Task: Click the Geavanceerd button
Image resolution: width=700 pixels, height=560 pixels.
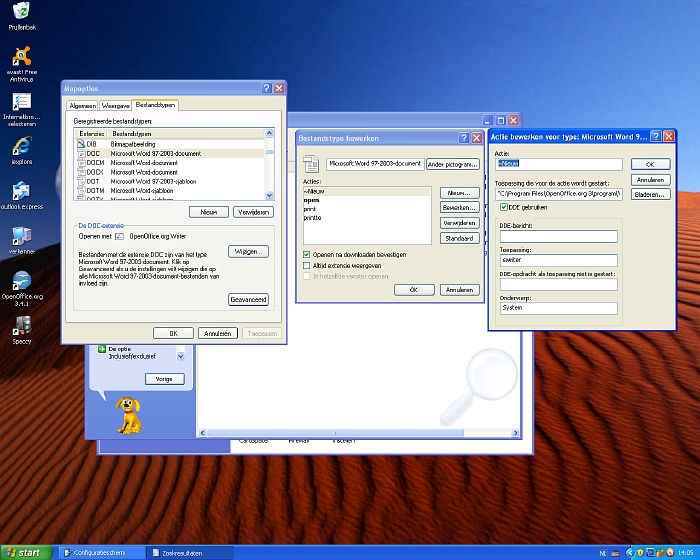Action: [248, 299]
